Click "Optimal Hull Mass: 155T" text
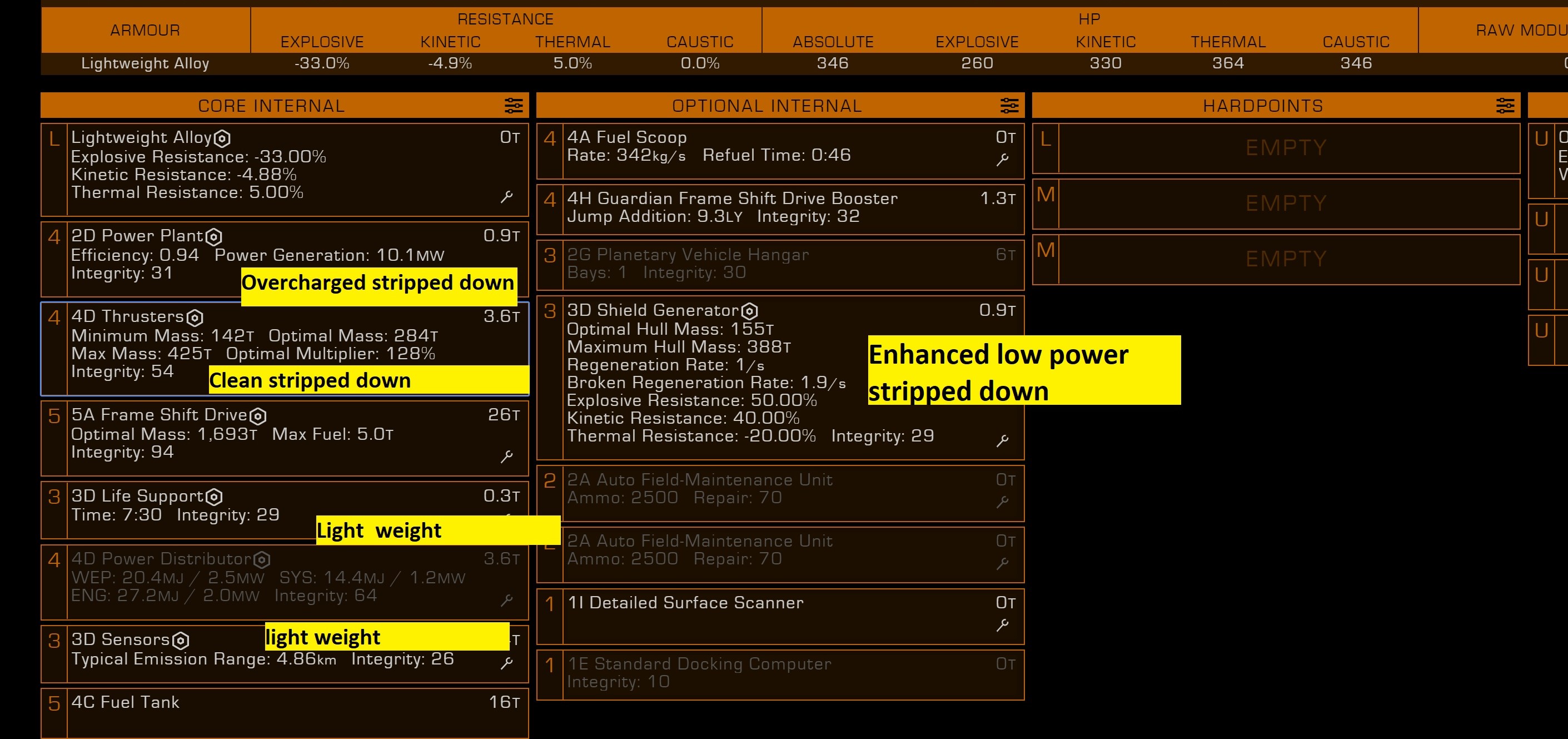The width and height of the screenshot is (1568, 739). coord(671,330)
